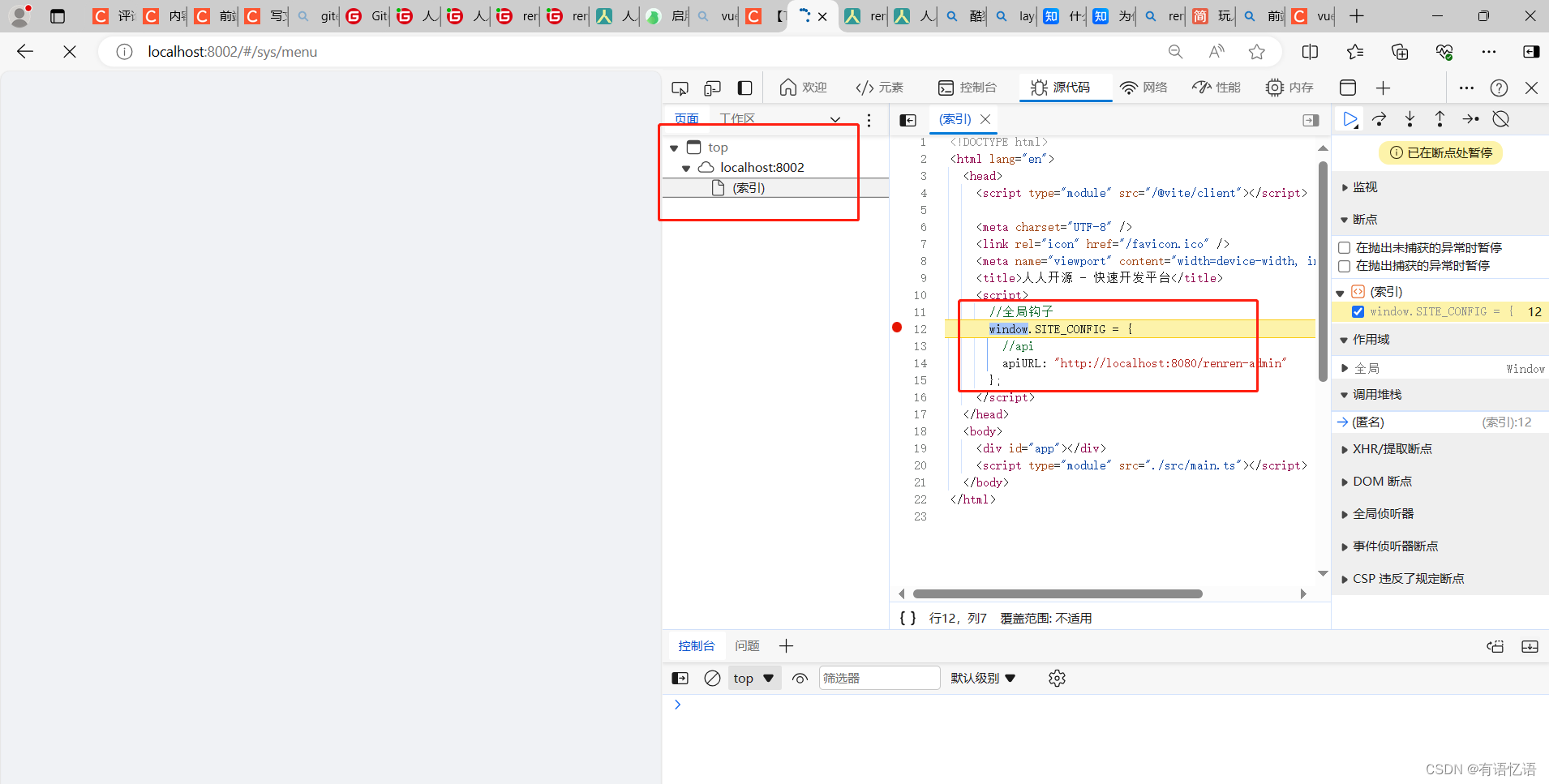This screenshot has height=784, width=1549.
Task: Enable pause on uncaught exceptions checkbox
Action: [1344, 247]
